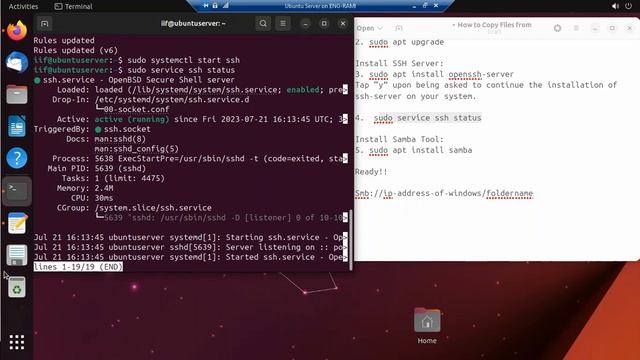
Task: Show Applications grid at dock bottom
Action: coord(17,342)
